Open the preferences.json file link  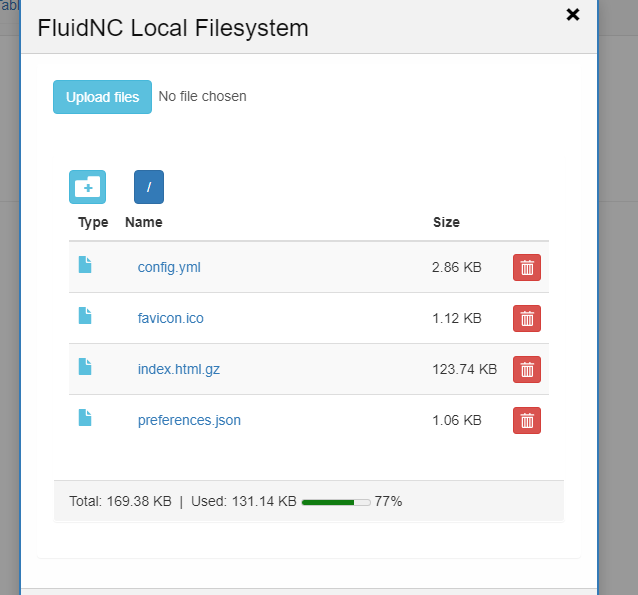point(189,420)
